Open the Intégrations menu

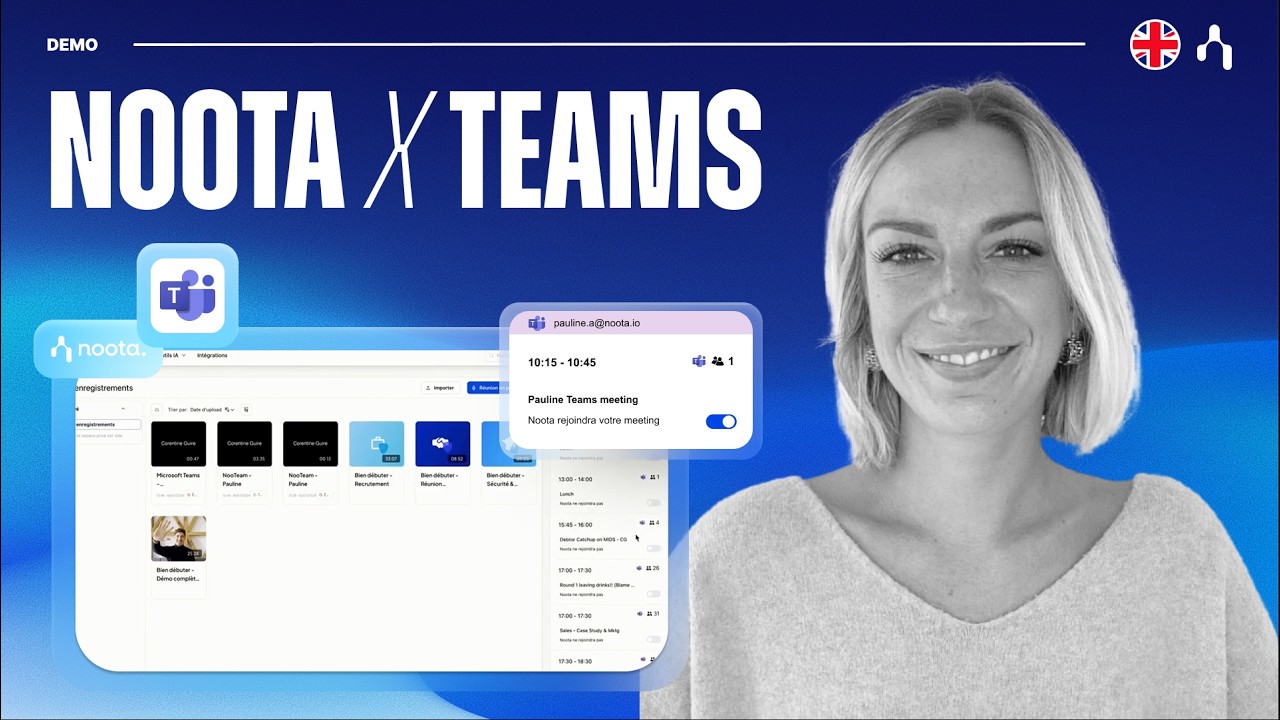tap(212, 355)
